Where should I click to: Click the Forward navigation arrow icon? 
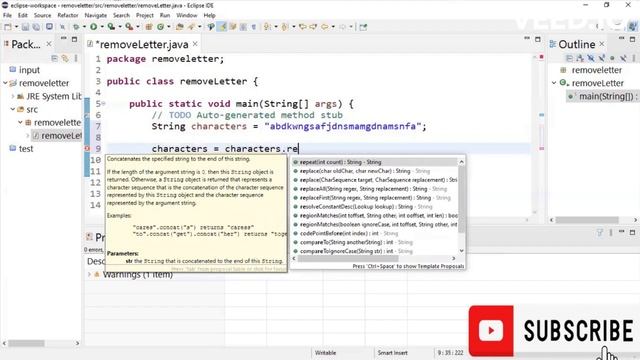point(342,27)
